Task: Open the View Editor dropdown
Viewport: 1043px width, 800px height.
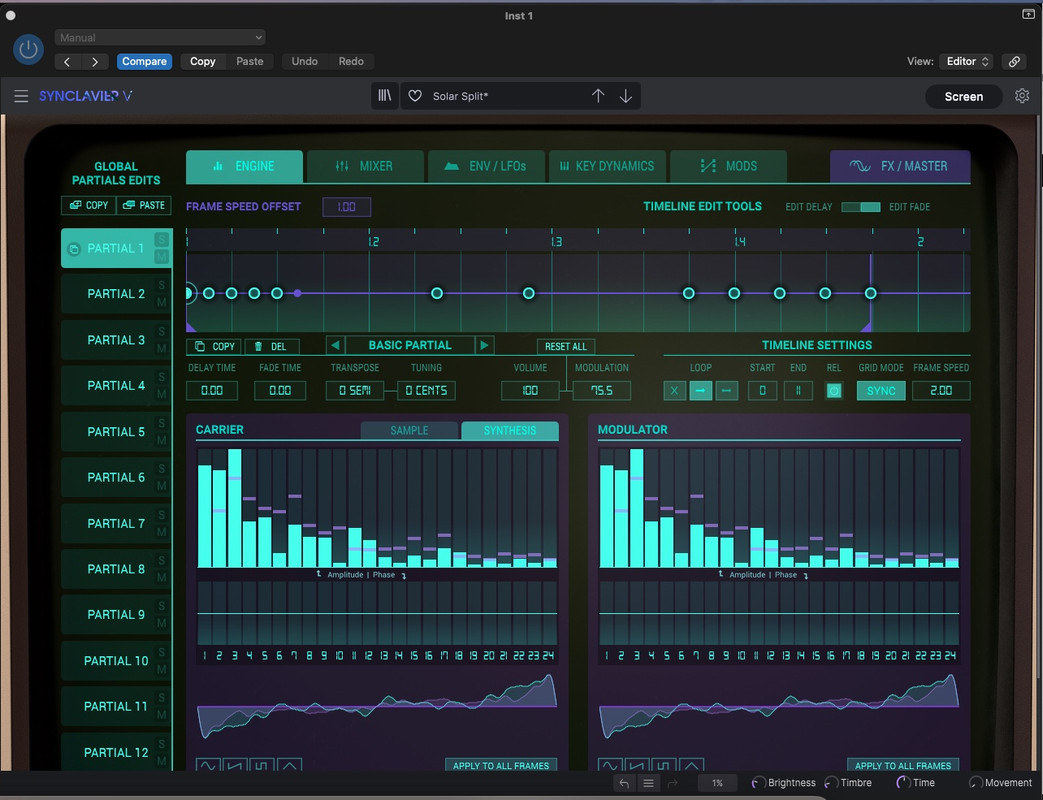Action: pos(967,61)
